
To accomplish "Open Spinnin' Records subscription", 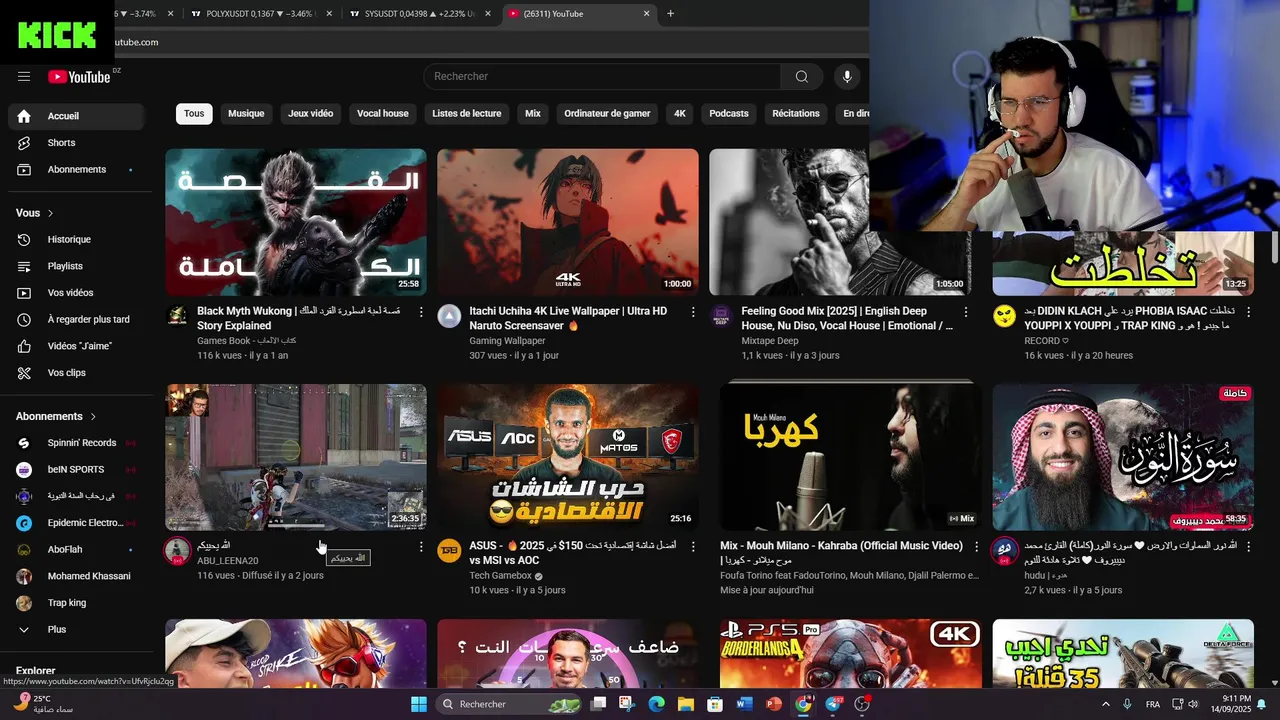I will click(76, 443).
